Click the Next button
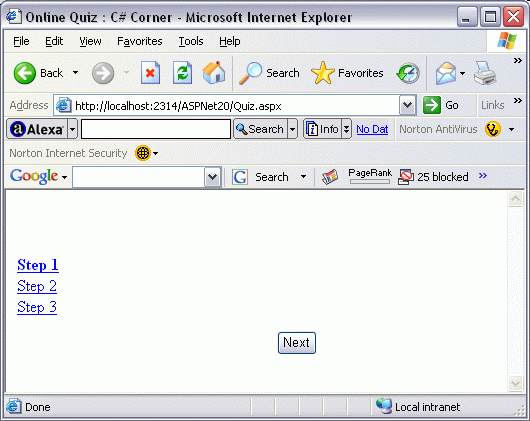This screenshot has width=530, height=421. pos(297,343)
